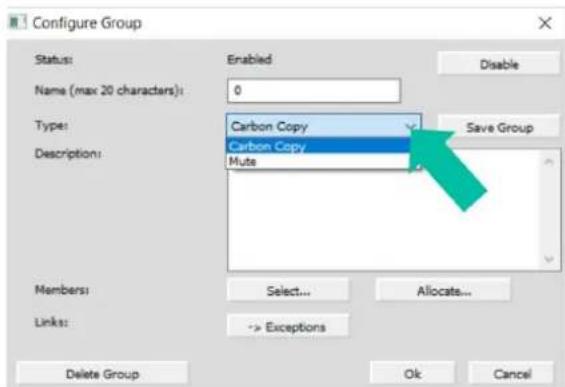This screenshot has width=565, height=387.
Task: Close the Configure Group dialog
Action: click(x=545, y=23)
